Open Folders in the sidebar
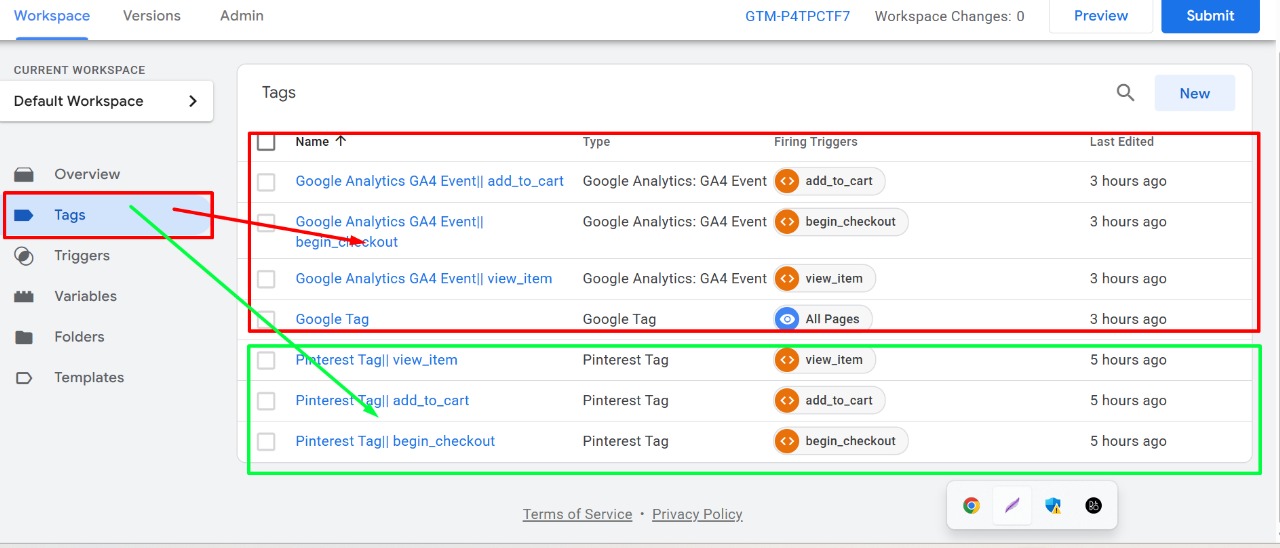 point(79,337)
